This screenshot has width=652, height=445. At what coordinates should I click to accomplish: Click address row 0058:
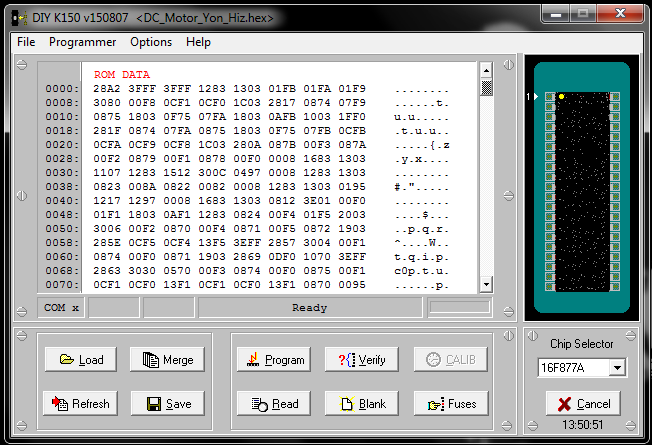coord(62,242)
